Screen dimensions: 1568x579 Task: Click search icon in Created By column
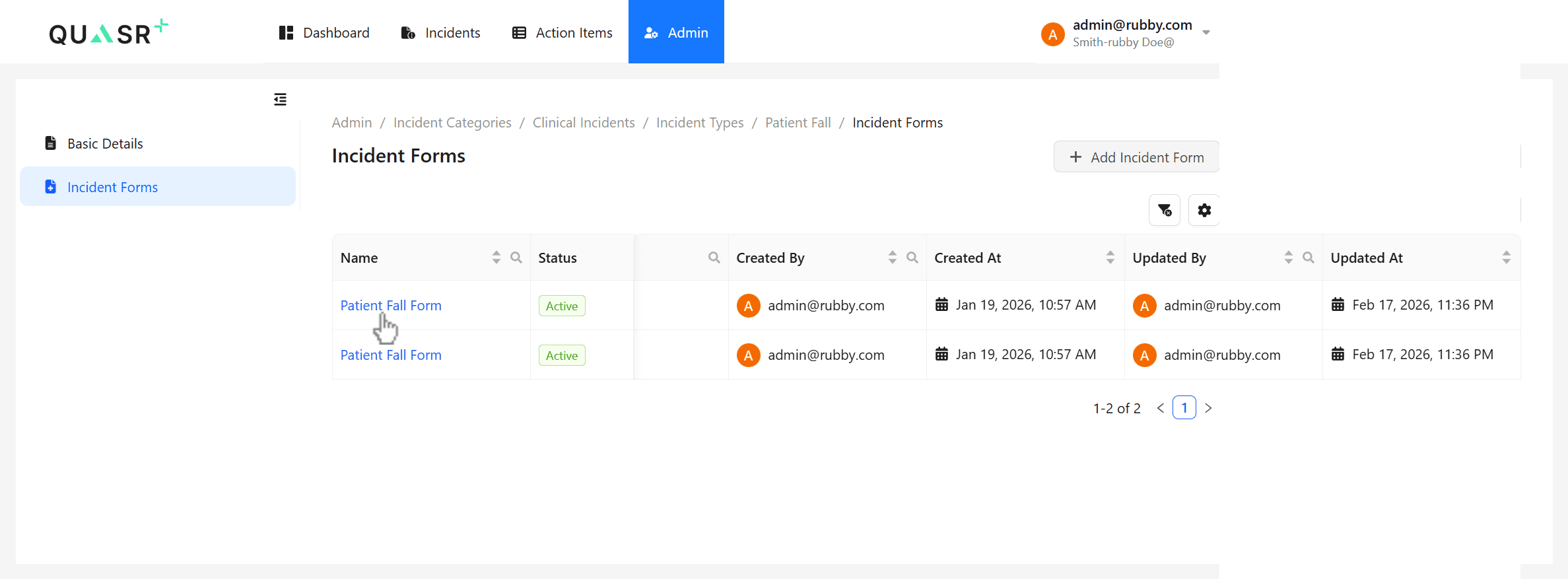(x=912, y=257)
